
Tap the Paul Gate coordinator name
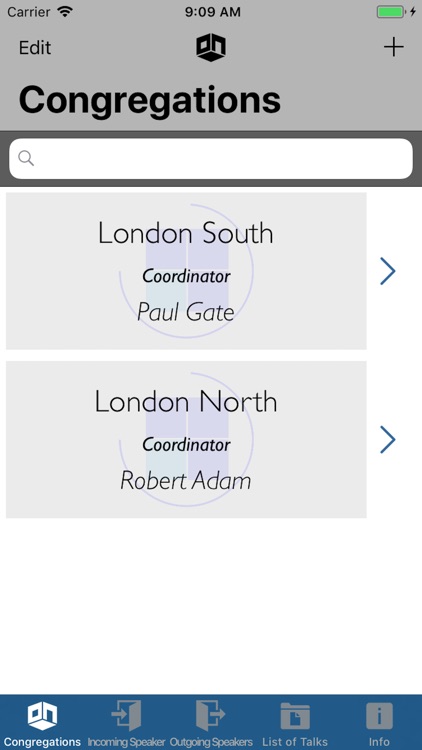pos(186,312)
